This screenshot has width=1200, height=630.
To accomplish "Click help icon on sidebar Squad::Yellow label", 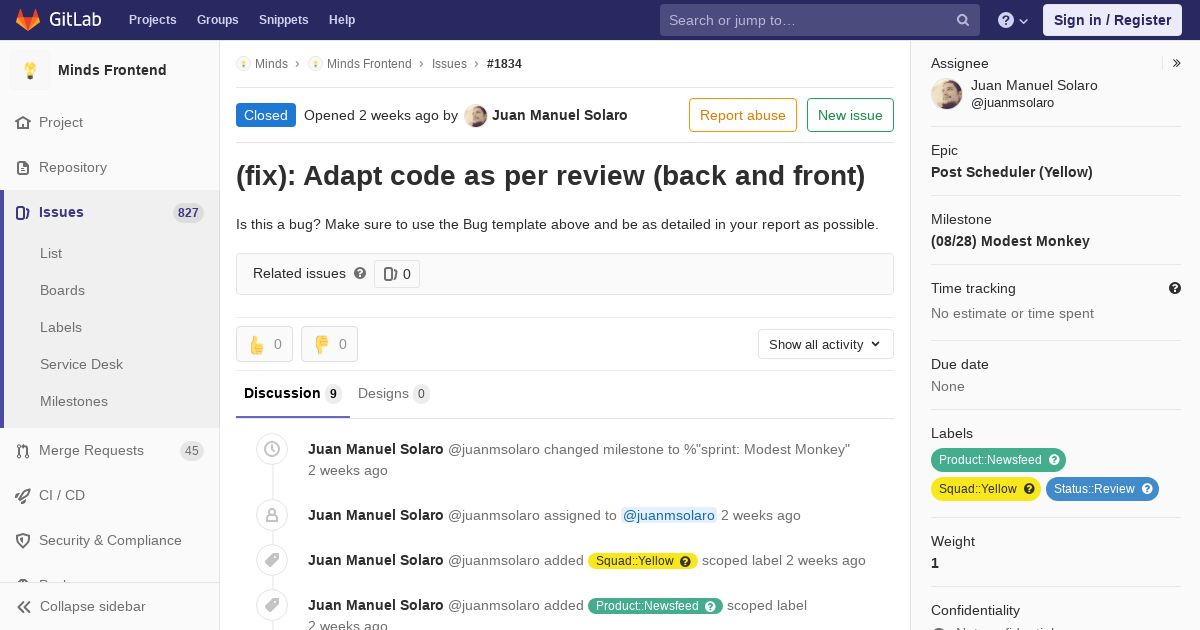I will click(x=1029, y=489).
